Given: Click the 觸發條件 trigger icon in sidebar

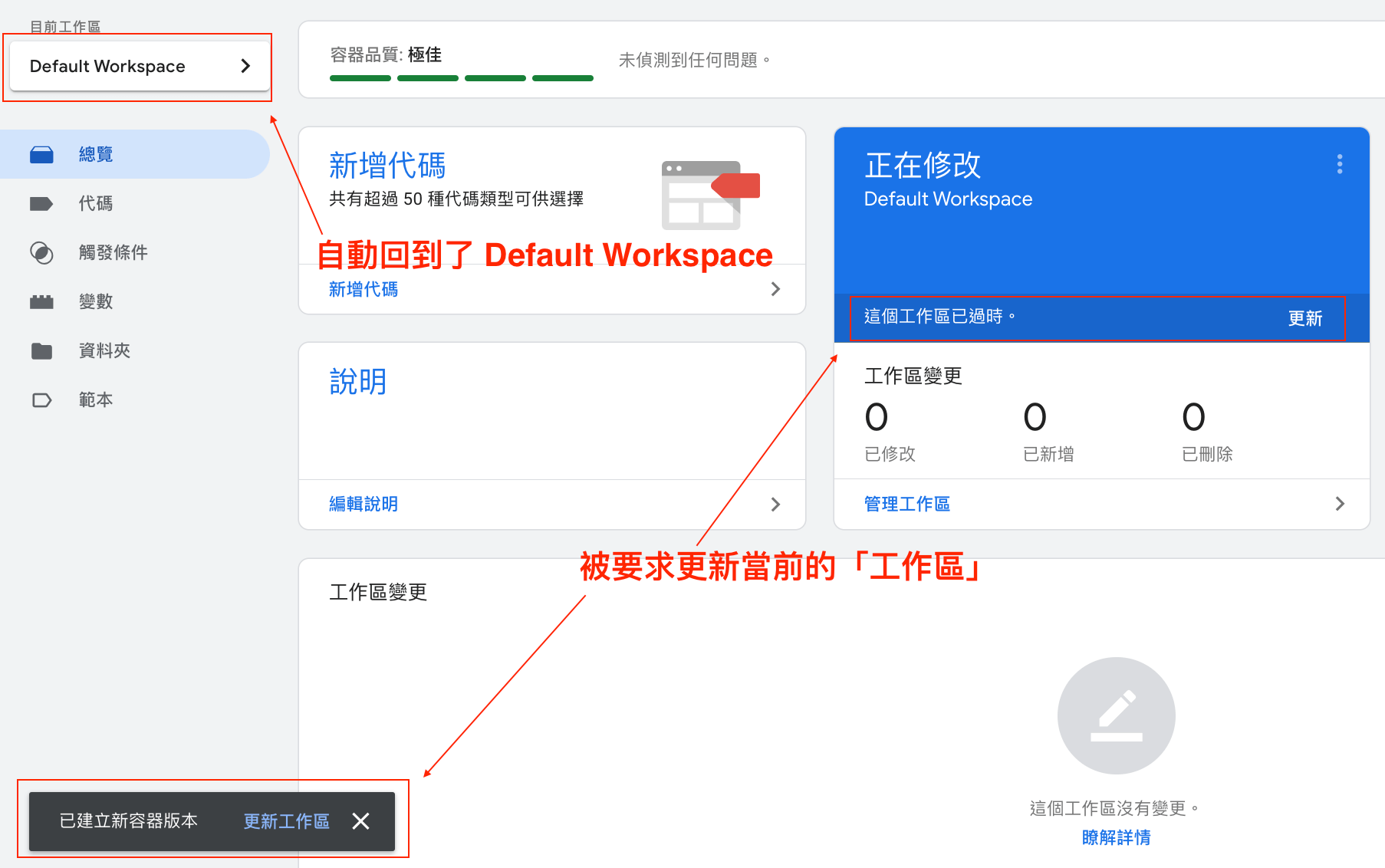Looking at the screenshot, I should 41,253.
